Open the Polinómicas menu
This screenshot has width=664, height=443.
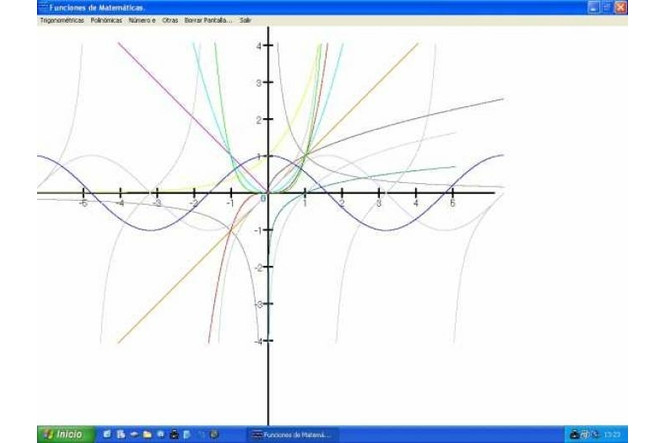(x=105, y=20)
